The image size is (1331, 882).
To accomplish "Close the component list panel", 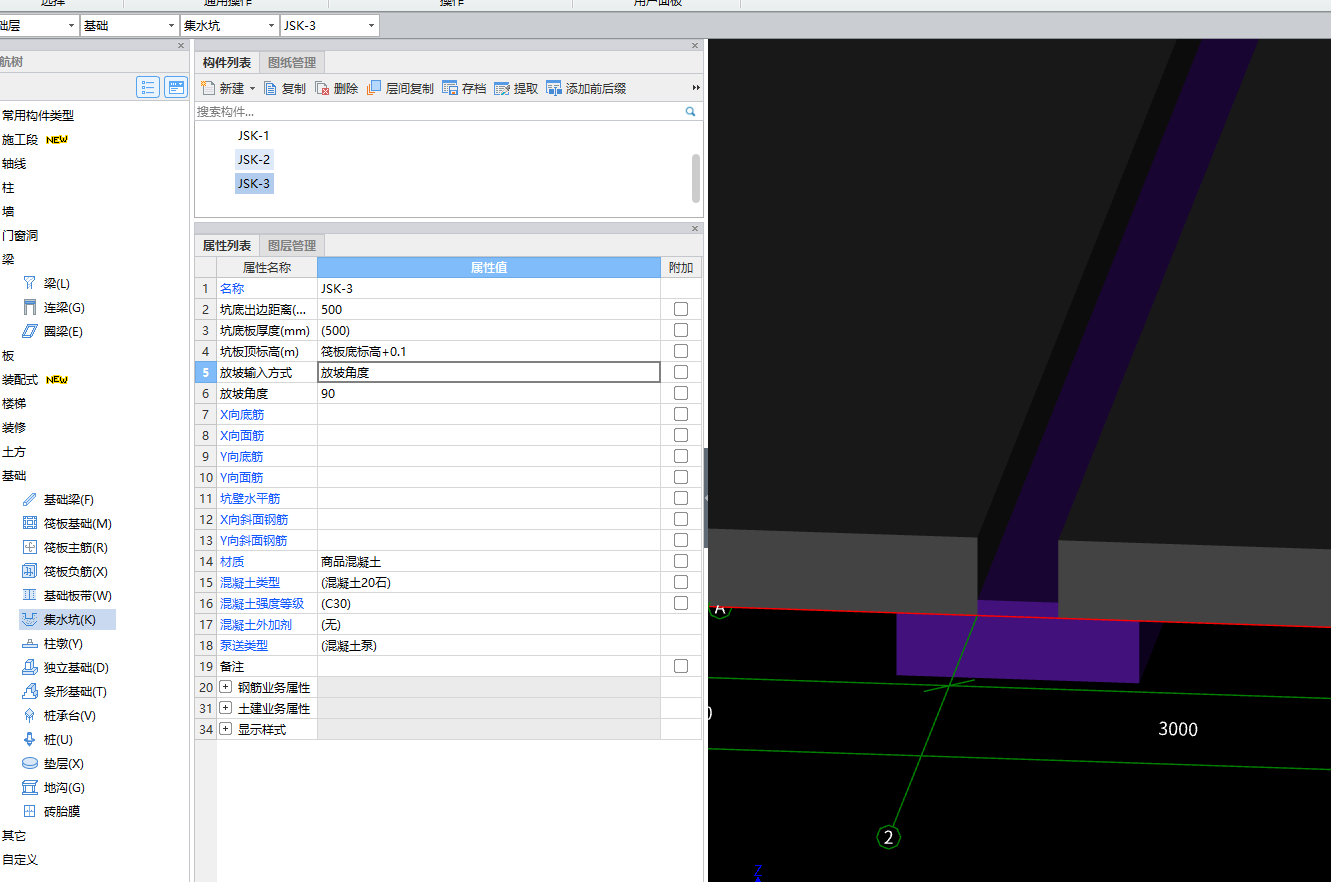I will pyautogui.click(x=695, y=46).
